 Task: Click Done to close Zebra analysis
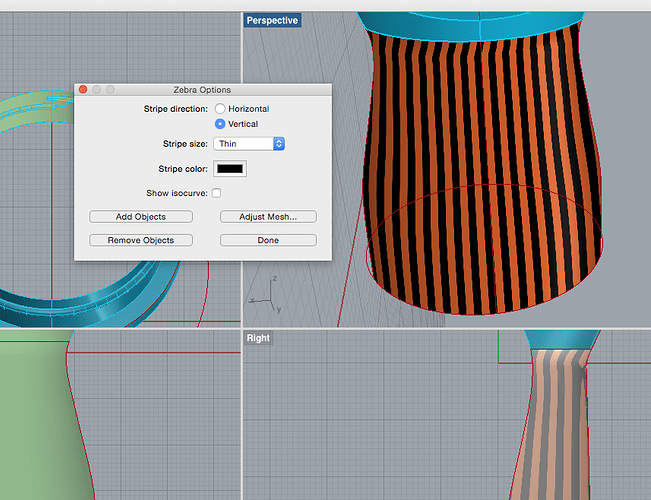pyautogui.click(x=268, y=240)
